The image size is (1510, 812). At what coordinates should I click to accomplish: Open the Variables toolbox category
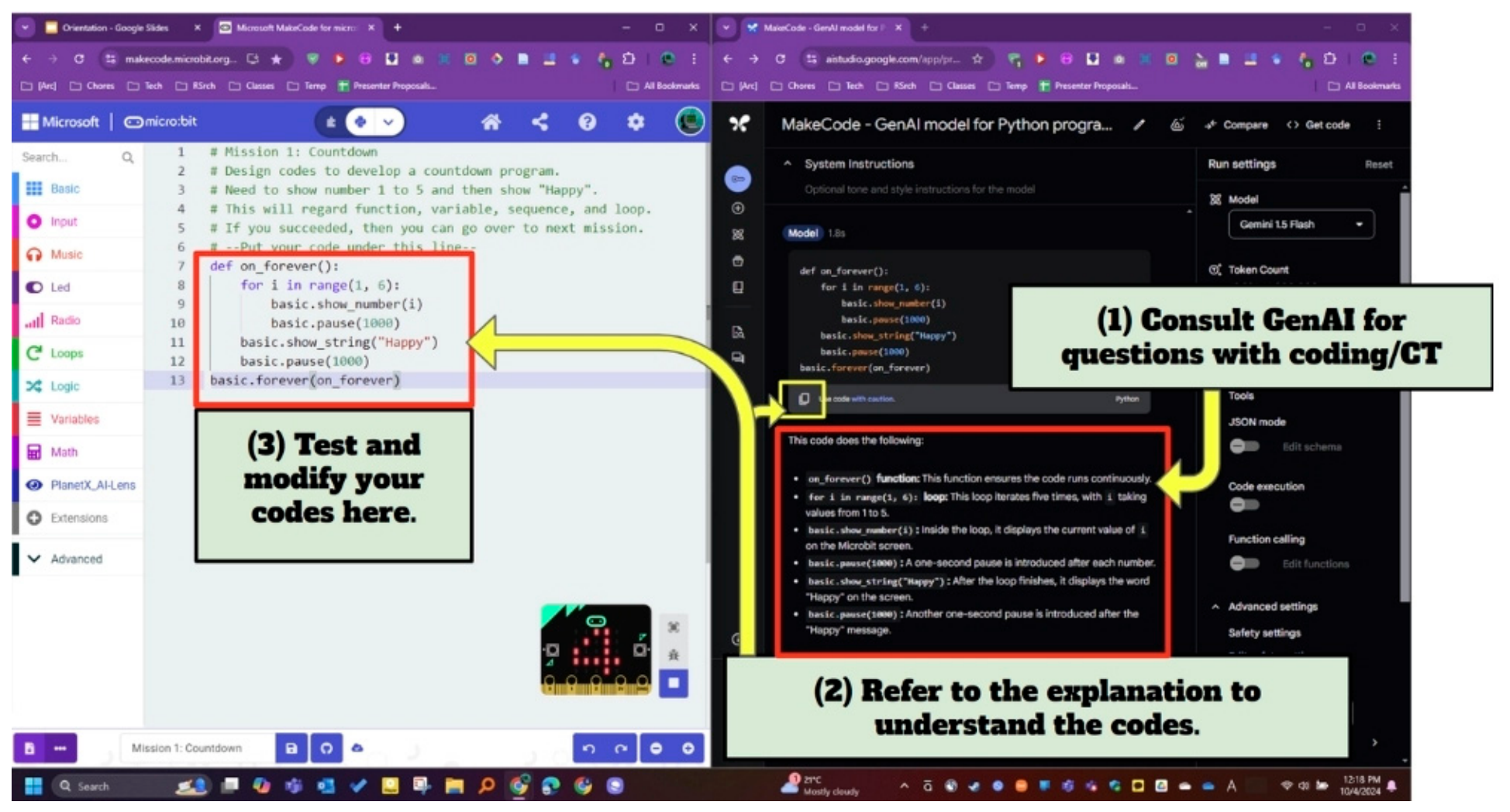[x=78, y=419]
